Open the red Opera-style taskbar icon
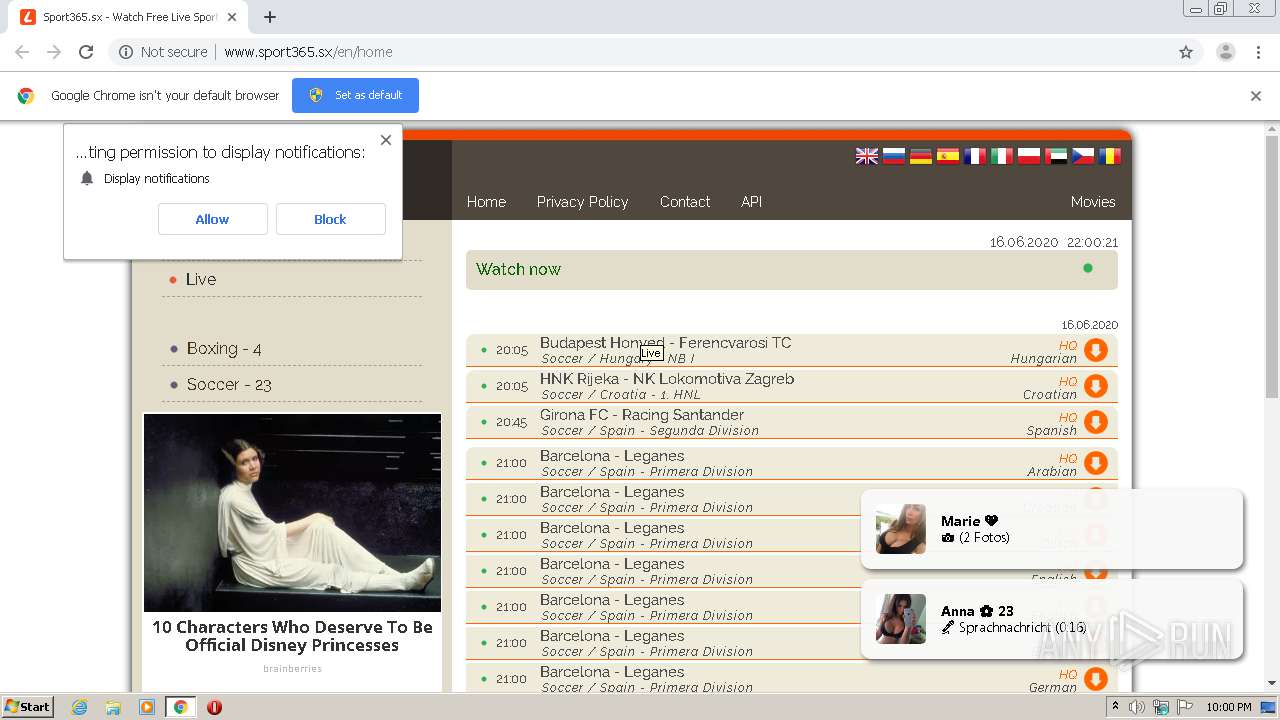This screenshot has width=1280, height=720. 214,707
